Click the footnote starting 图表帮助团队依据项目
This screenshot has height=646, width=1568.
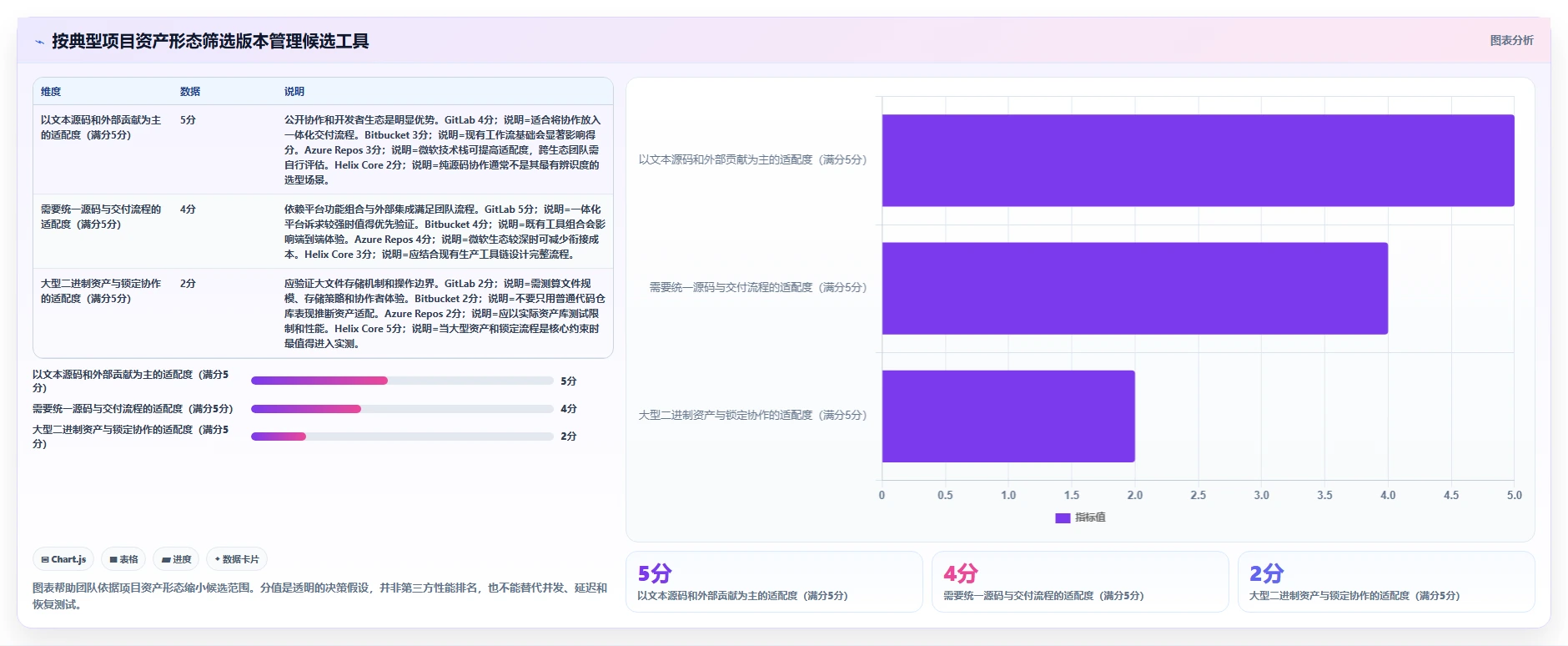[319, 596]
